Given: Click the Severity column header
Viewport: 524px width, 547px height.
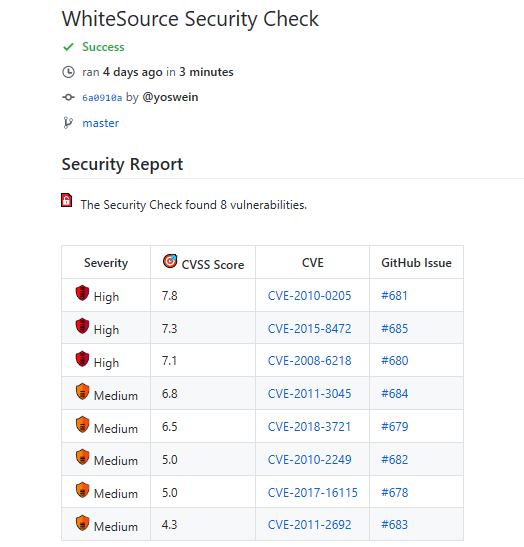Looking at the screenshot, I should 106,263.
